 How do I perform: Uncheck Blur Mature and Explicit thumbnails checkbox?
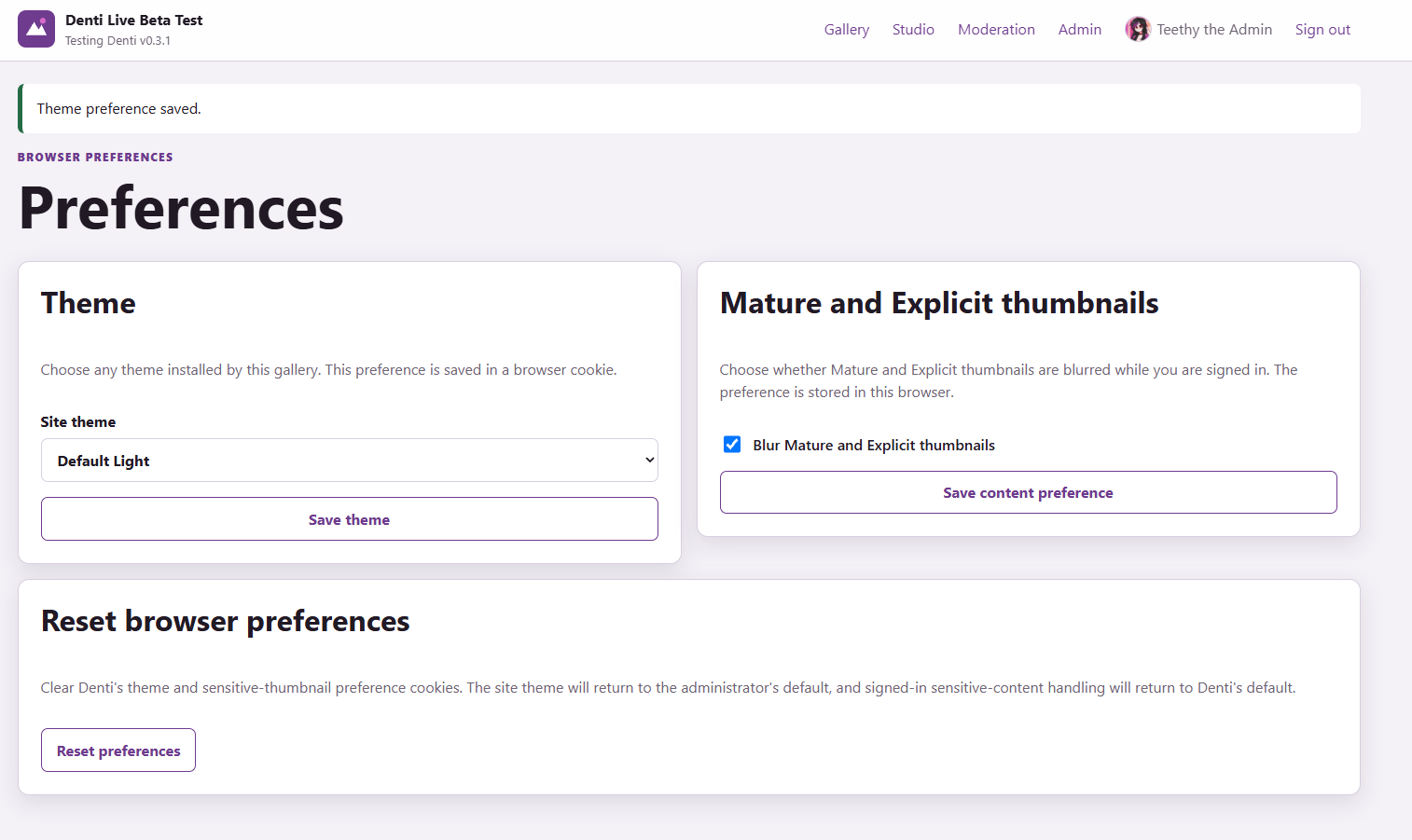pos(732,445)
